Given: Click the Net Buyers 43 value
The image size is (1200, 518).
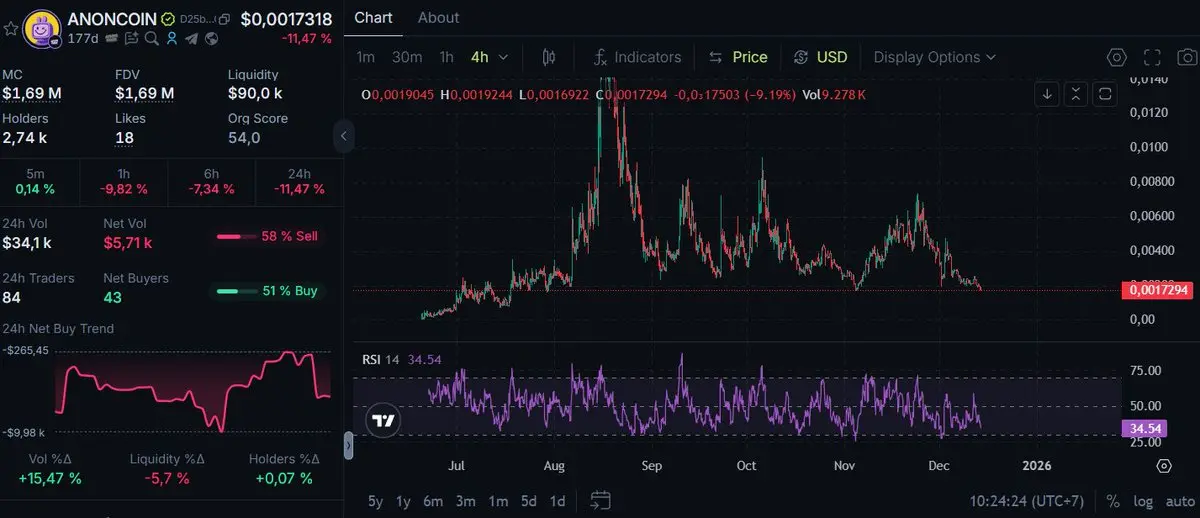Looking at the screenshot, I should tap(115, 298).
